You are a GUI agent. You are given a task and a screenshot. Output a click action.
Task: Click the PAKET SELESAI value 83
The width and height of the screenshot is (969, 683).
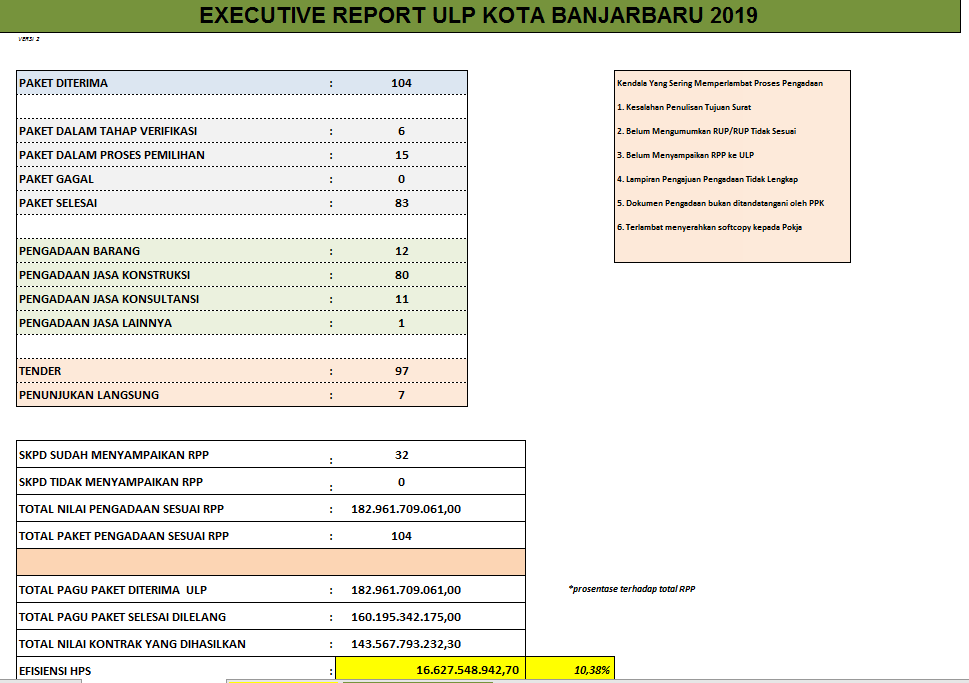tap(401, 203)
